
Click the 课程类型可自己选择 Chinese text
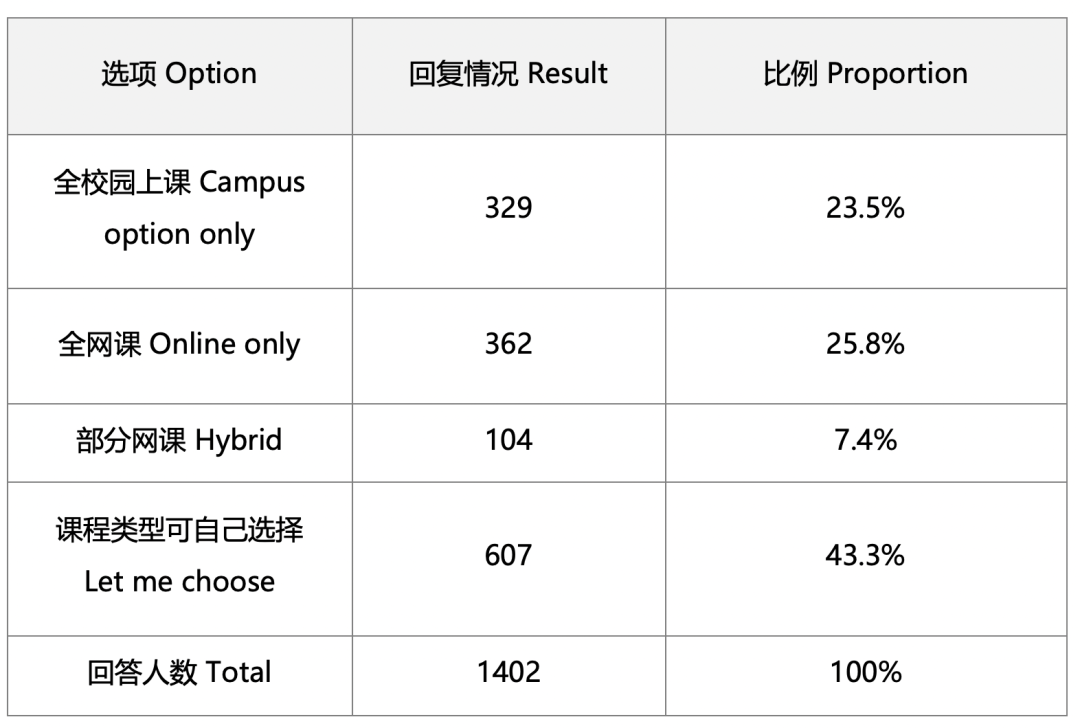179,530
